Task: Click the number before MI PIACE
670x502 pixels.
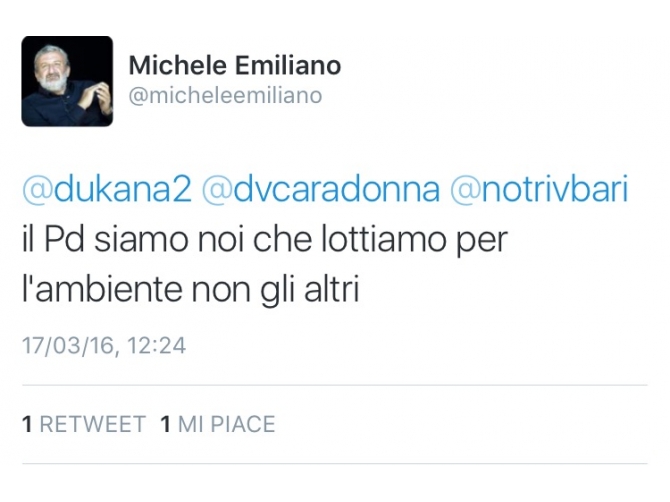Action: (x=166, y=424)
